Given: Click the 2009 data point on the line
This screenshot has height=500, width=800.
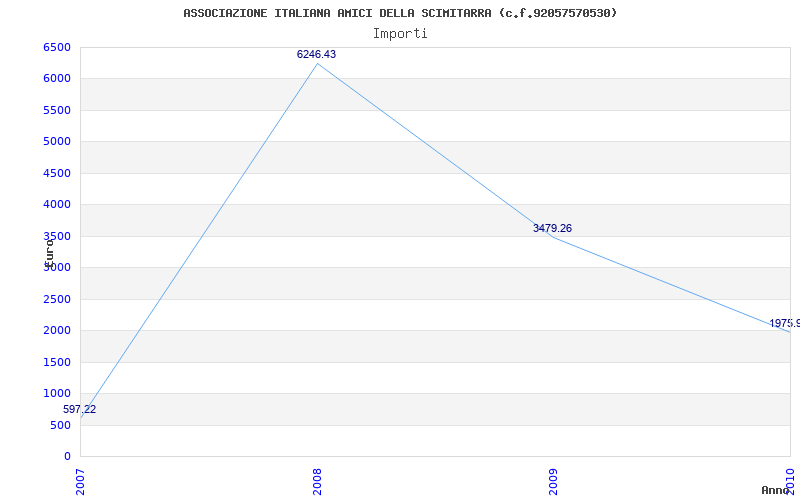Looking at the screenshot, I should click(x=554, y=237).
